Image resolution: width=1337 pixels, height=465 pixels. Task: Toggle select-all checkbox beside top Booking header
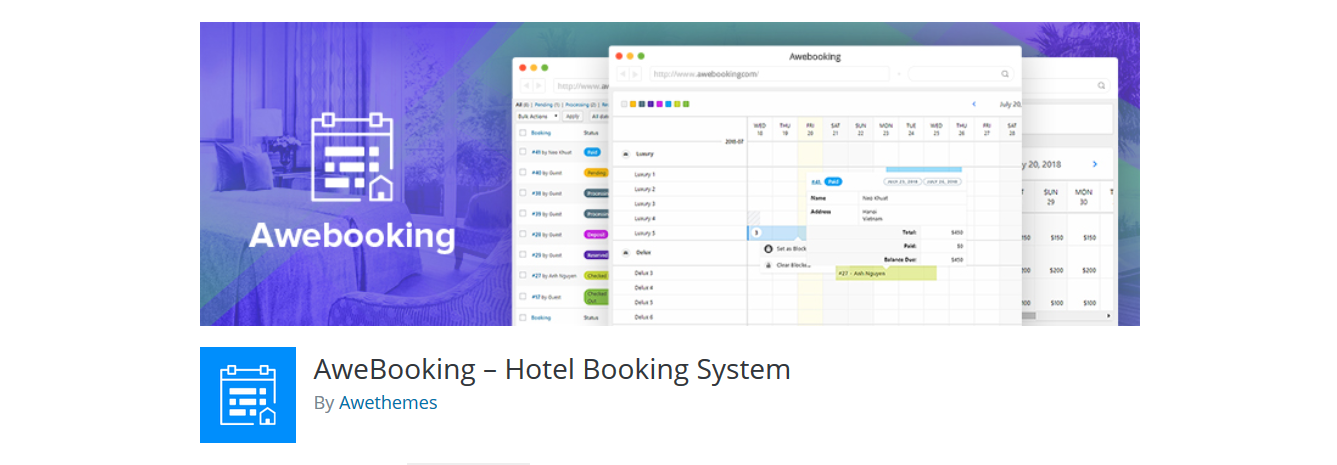[522, 133]
